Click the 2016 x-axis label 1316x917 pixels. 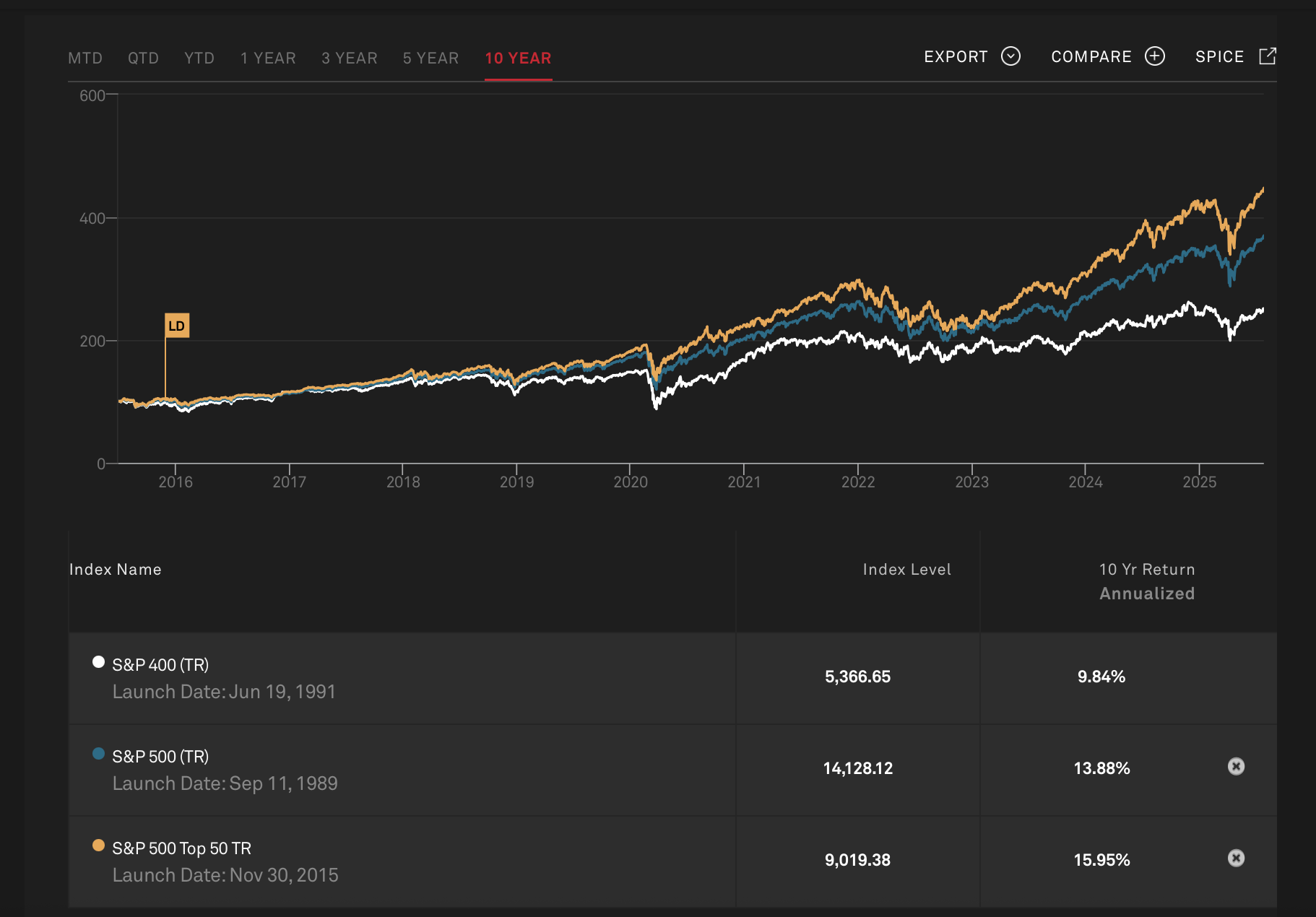point(176,482)
